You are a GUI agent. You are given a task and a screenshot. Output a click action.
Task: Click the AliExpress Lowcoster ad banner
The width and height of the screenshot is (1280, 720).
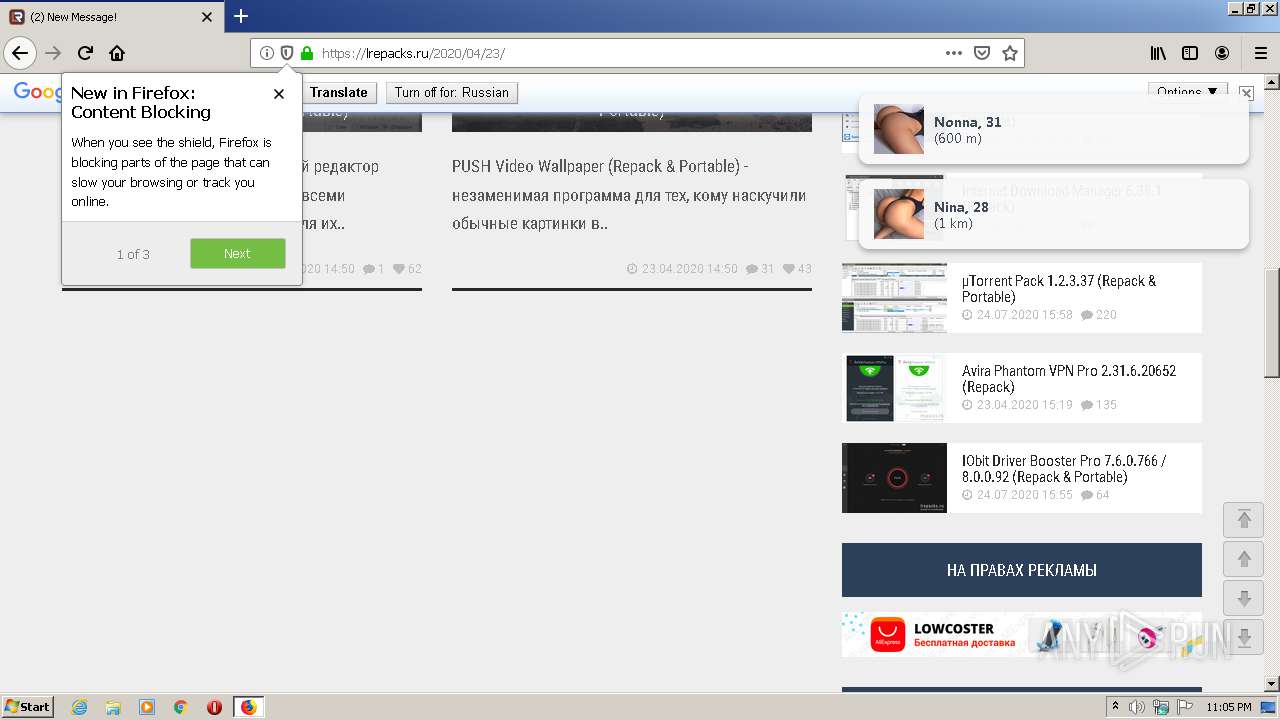pos(1022,635)
